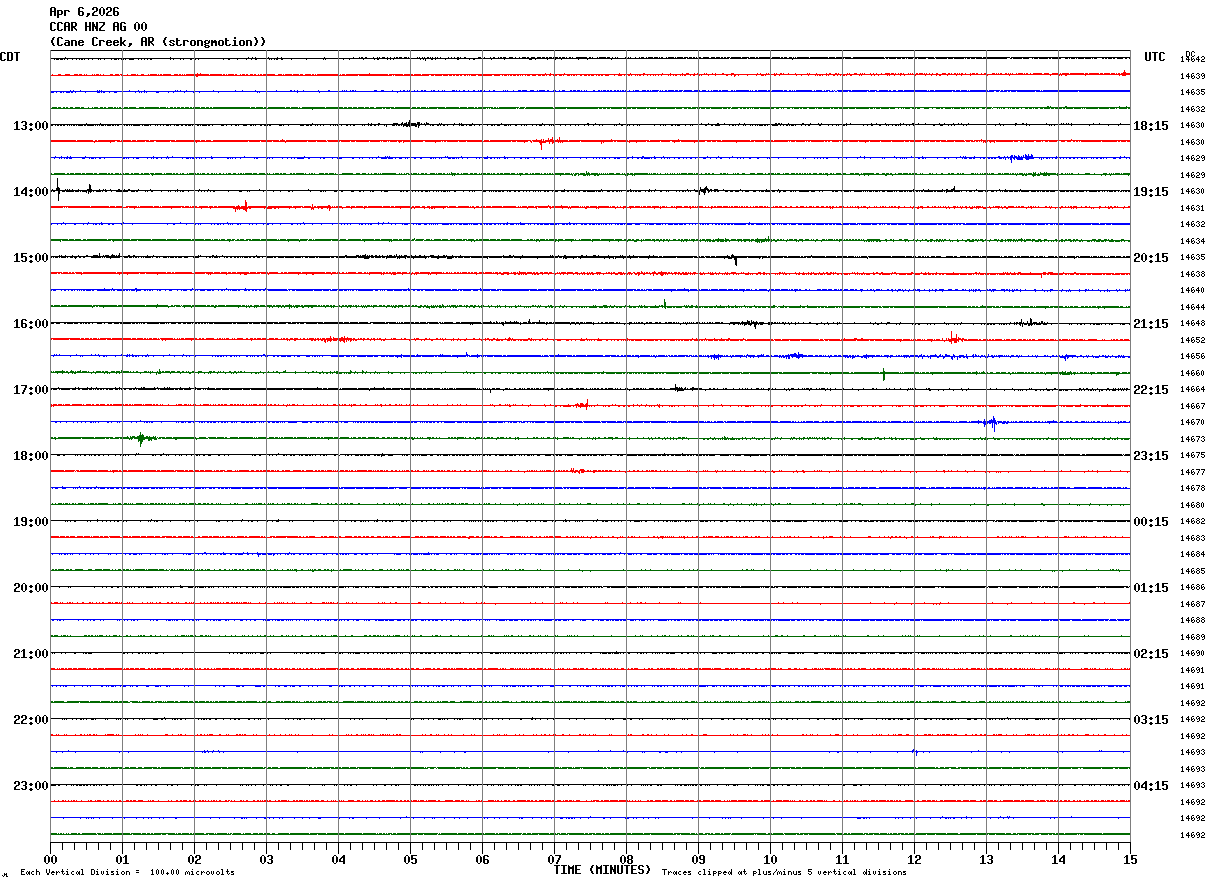
Task: Click the '(Cane Creek, AR (strongmotion))' title
Action: pos(158,42)
